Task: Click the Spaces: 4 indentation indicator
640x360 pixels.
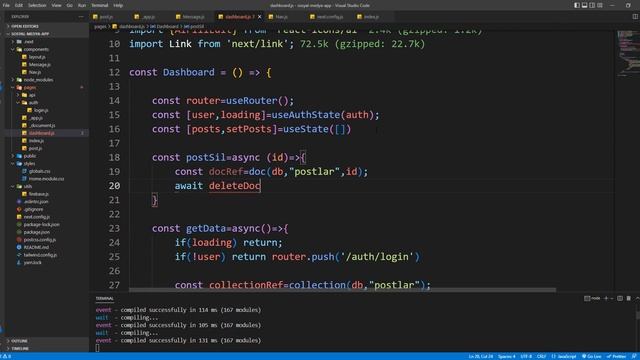Action: click(507, 357)
